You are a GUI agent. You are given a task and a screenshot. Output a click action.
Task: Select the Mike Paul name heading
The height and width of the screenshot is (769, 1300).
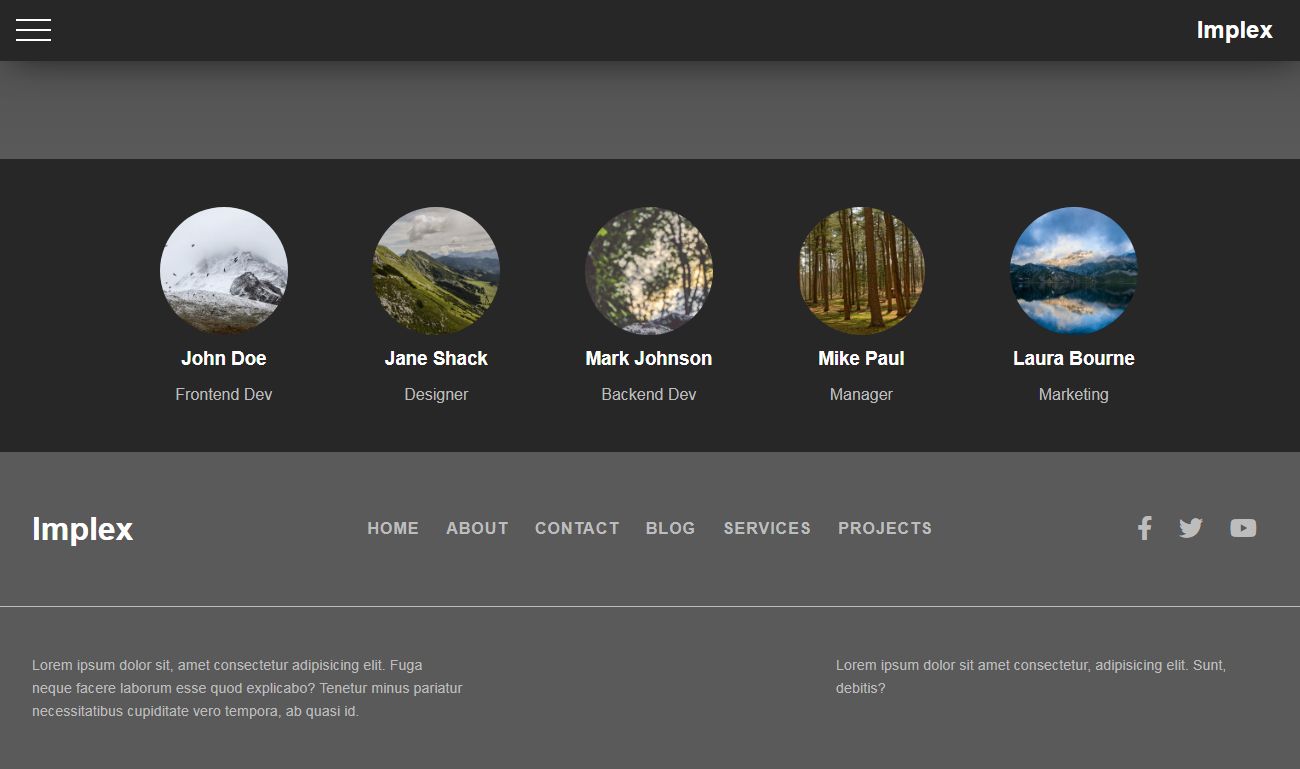pos(861,358)
